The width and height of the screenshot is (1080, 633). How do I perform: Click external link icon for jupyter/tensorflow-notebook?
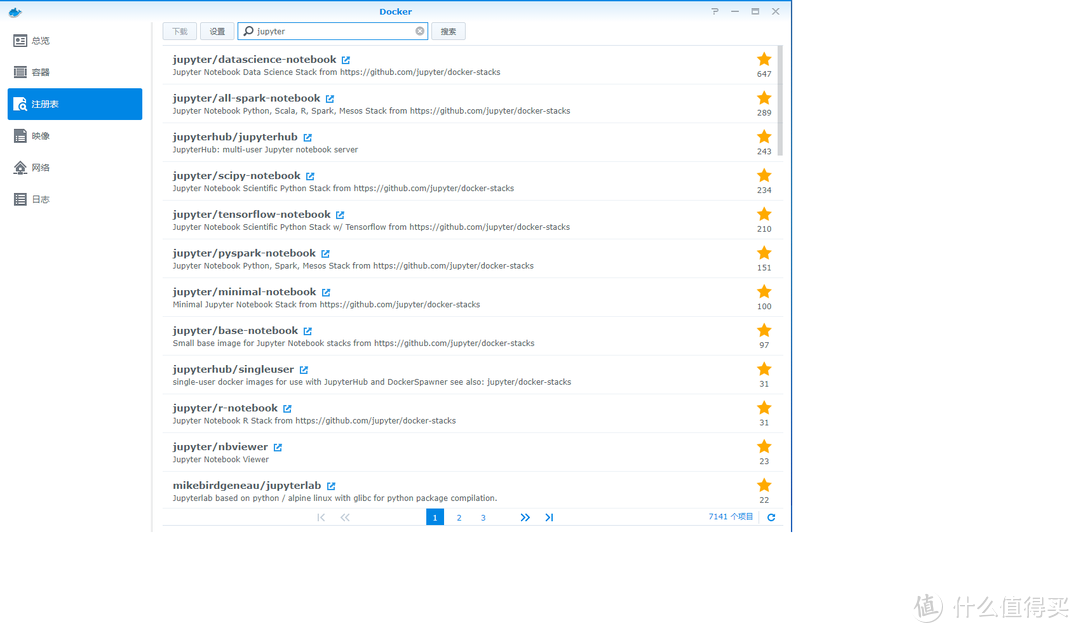pos(340,215)
